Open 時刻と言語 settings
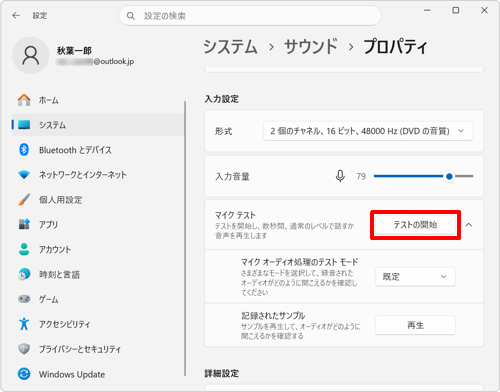This screenshot has width=500, height=392. click(97, 274)
